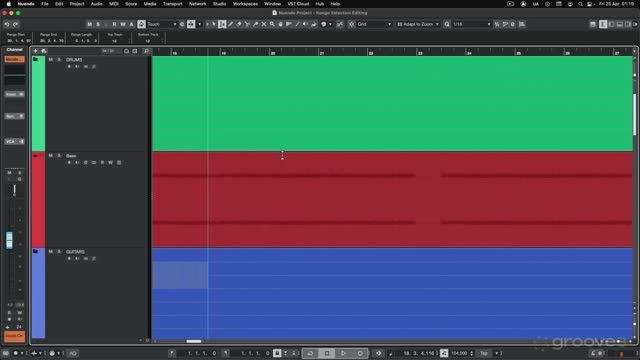640x360 pixels.
Task: Select the Draw pencil tool
Action: [231, 24]
